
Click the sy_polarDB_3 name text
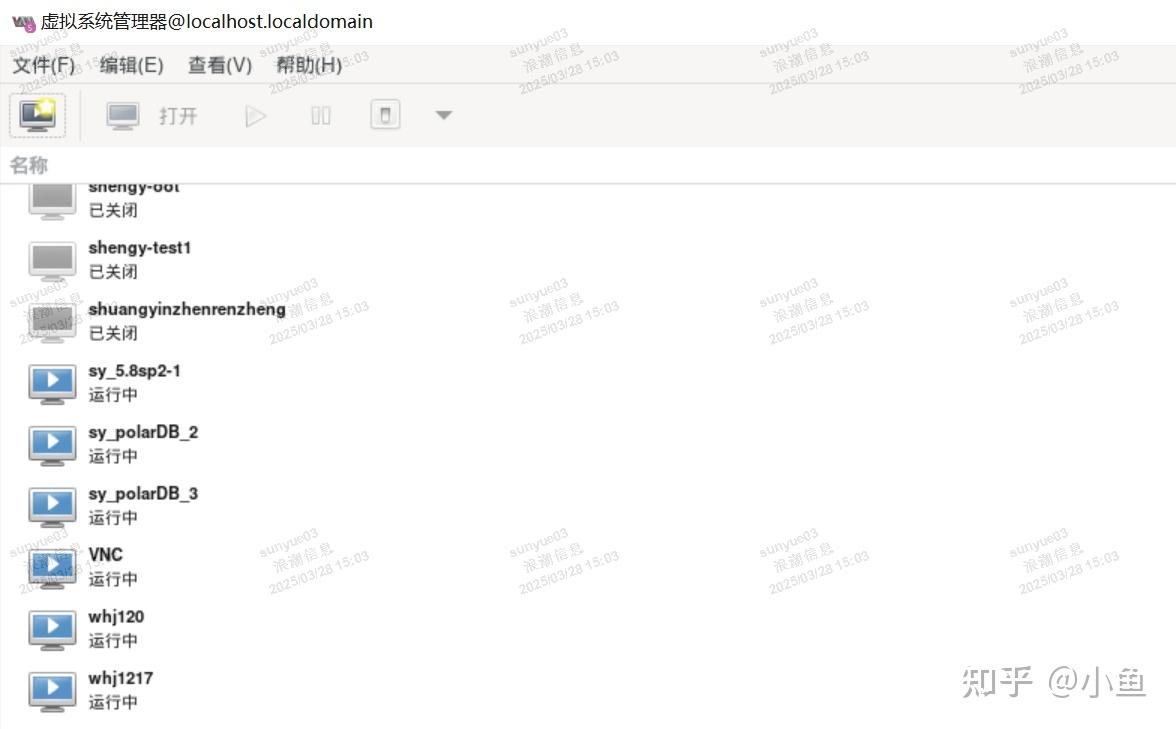[x=143, y=494]
